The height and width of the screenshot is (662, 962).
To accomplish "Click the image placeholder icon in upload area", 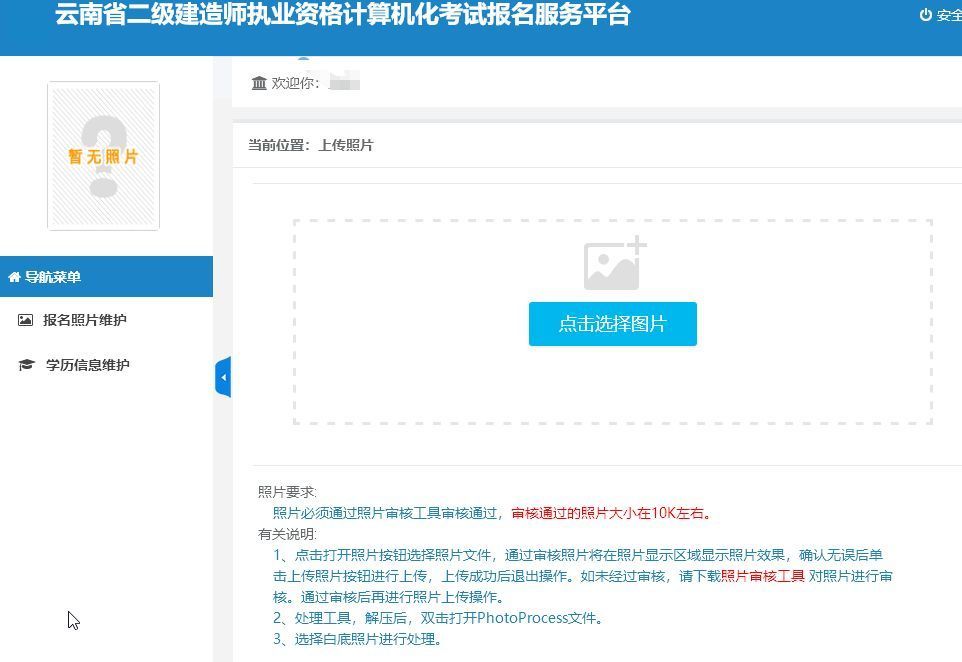I will (615, 263).
